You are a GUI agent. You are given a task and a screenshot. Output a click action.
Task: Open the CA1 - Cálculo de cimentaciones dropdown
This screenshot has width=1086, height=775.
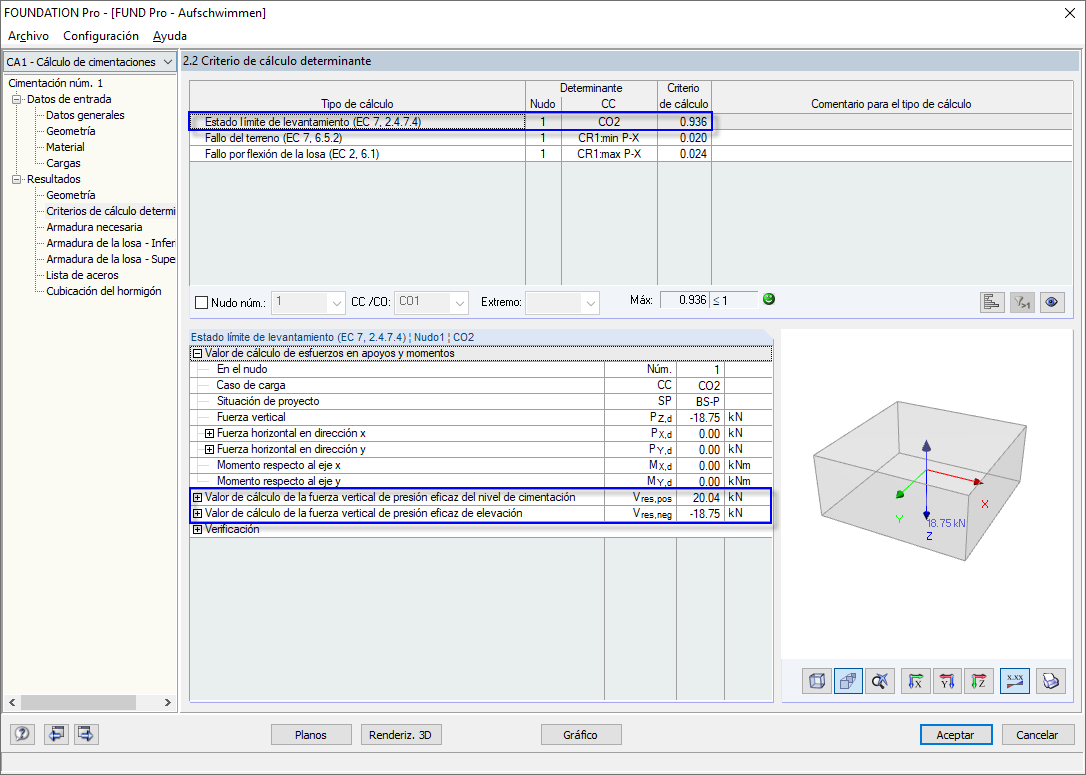point(90,62)
